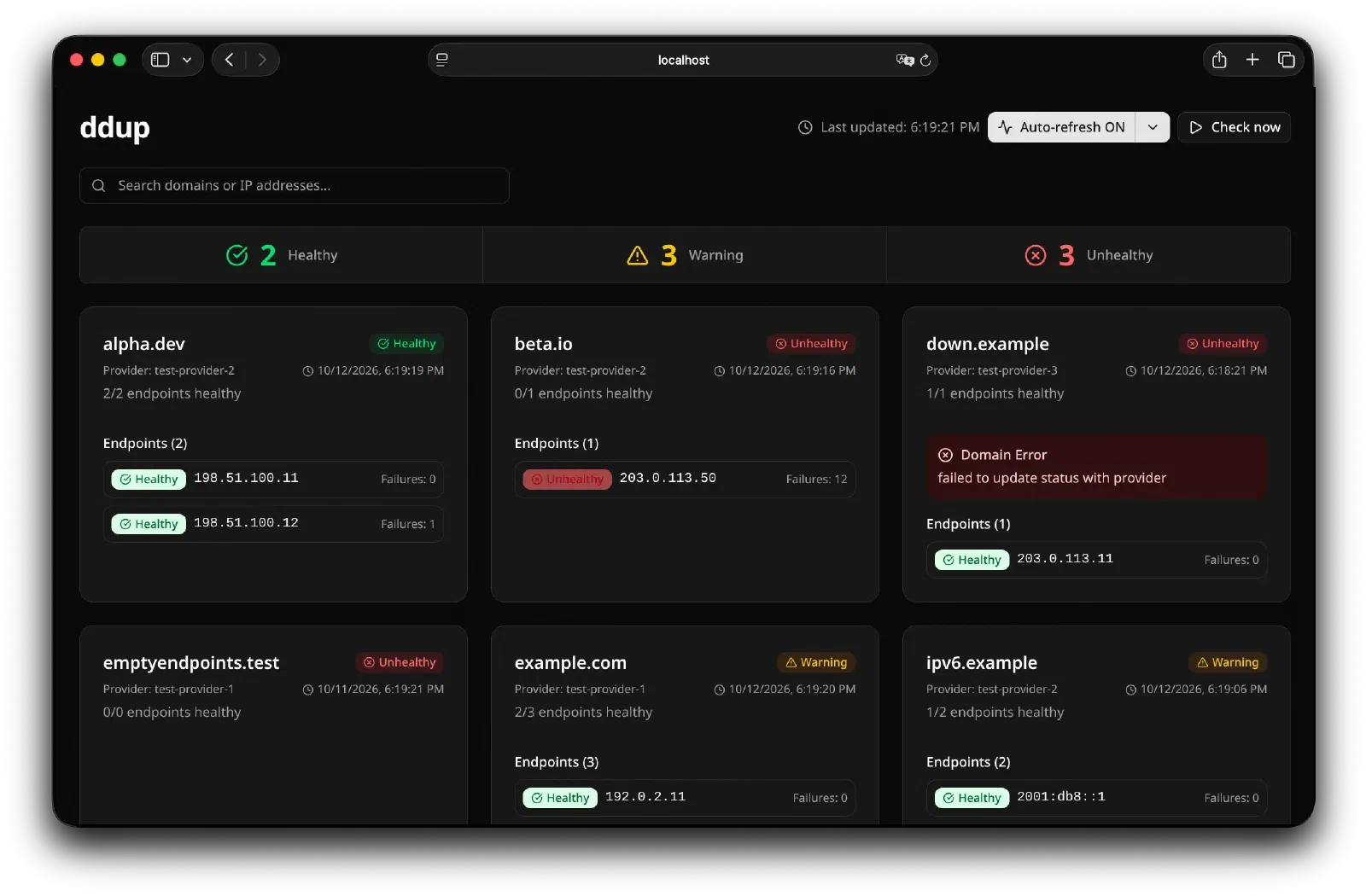This screenshot has height=896, width=1366.
Task: Open the beta.io domain card title
Action: [x=543, y=344]
